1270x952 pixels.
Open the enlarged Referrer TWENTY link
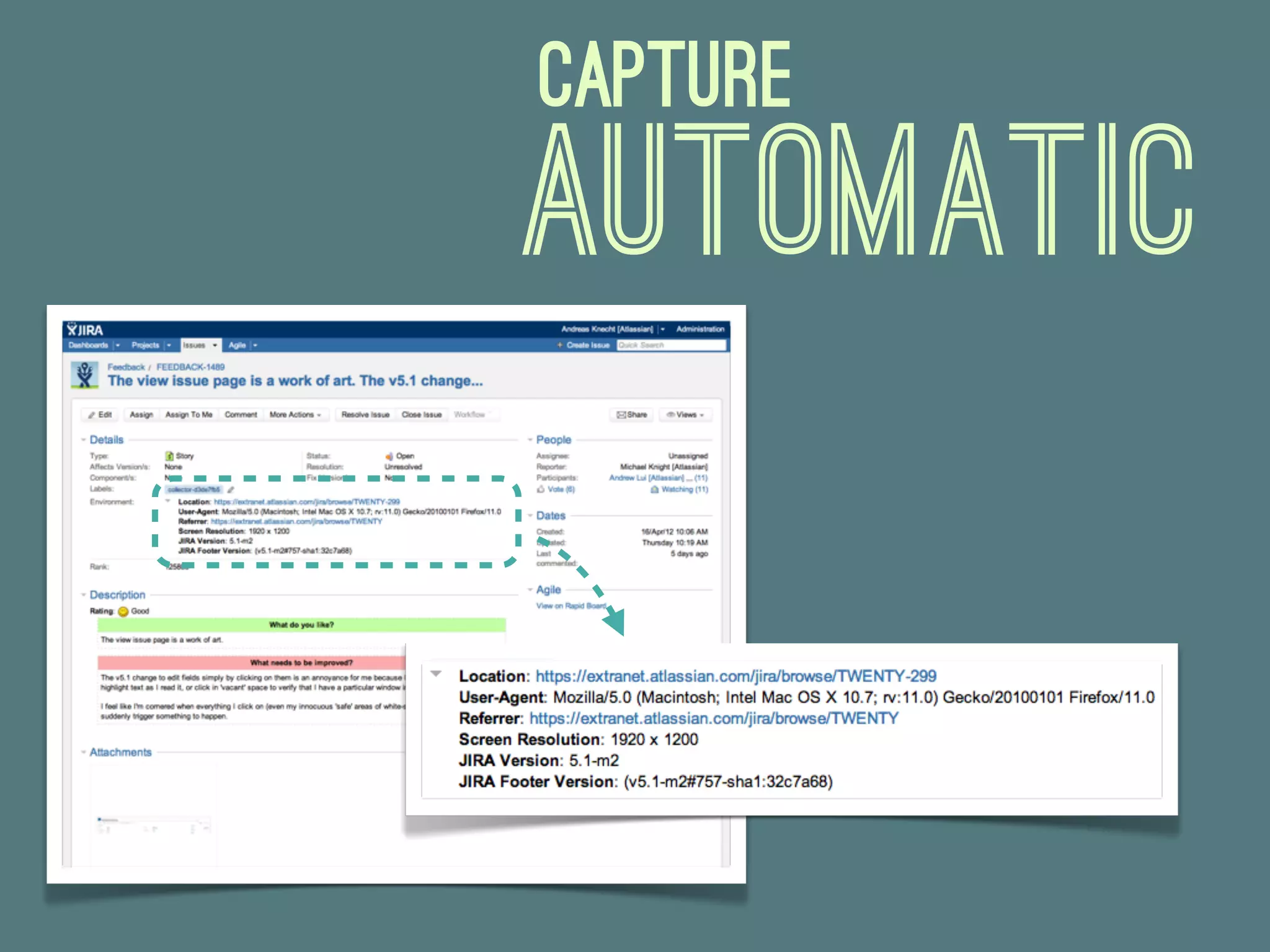(714, 718)
